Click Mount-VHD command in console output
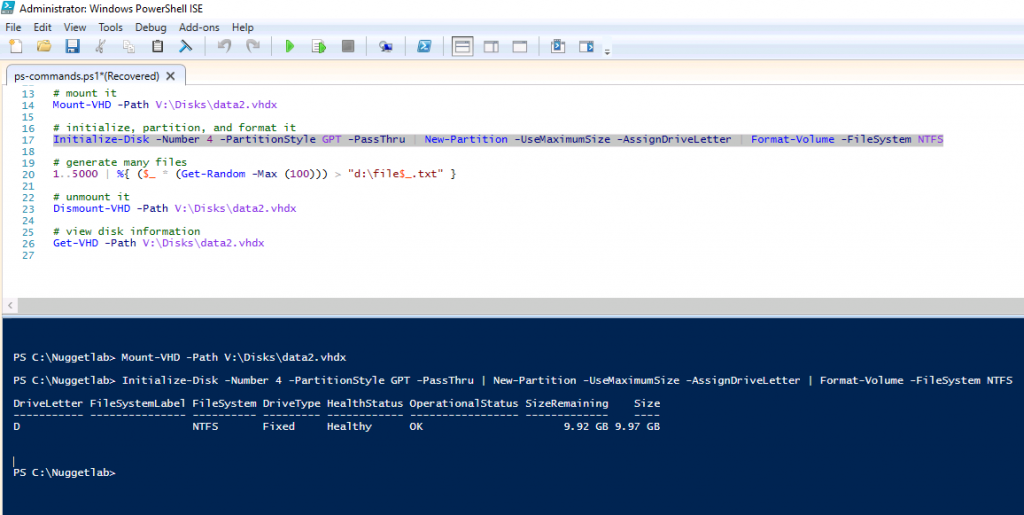This screenshot has height=515, width=1024. [234, 358]
